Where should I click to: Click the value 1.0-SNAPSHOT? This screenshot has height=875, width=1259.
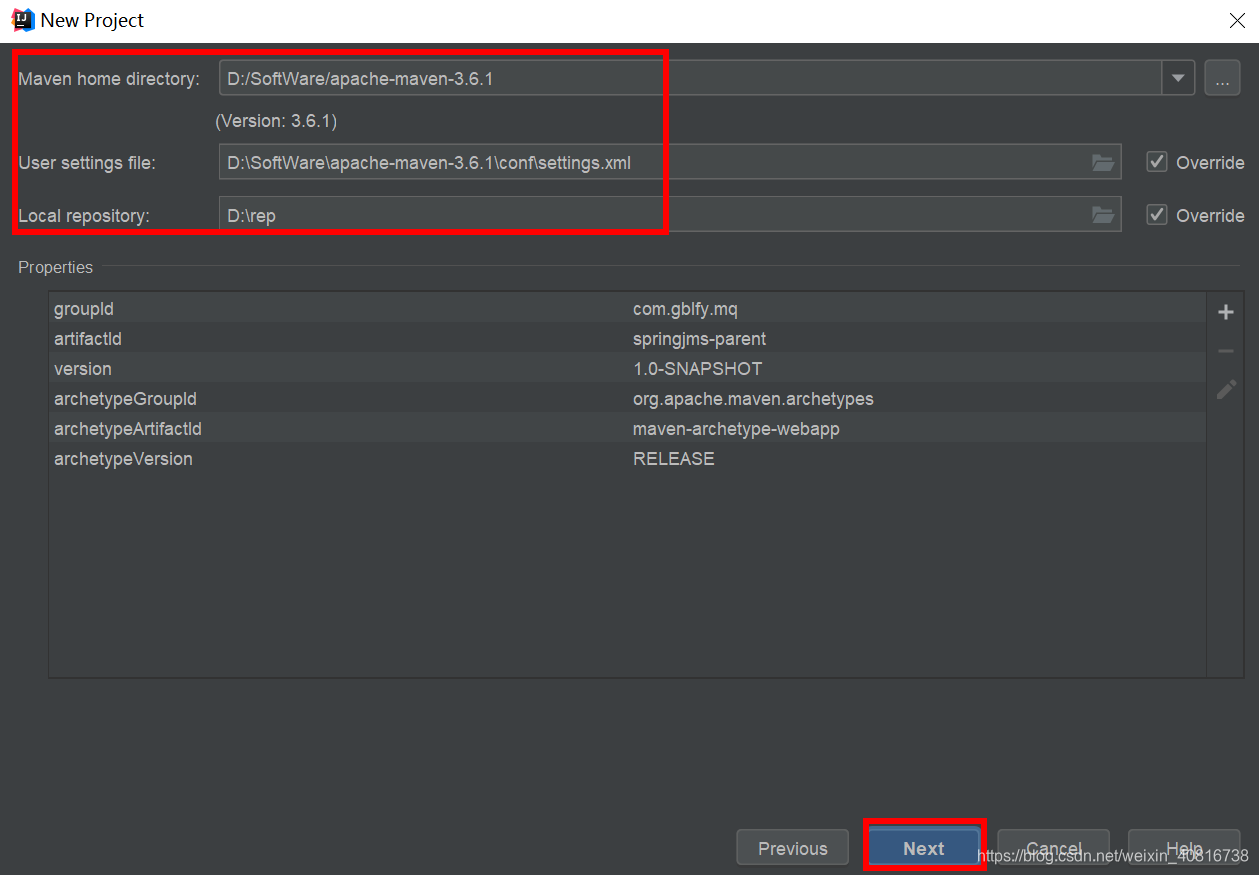click(x=697, y=369)
